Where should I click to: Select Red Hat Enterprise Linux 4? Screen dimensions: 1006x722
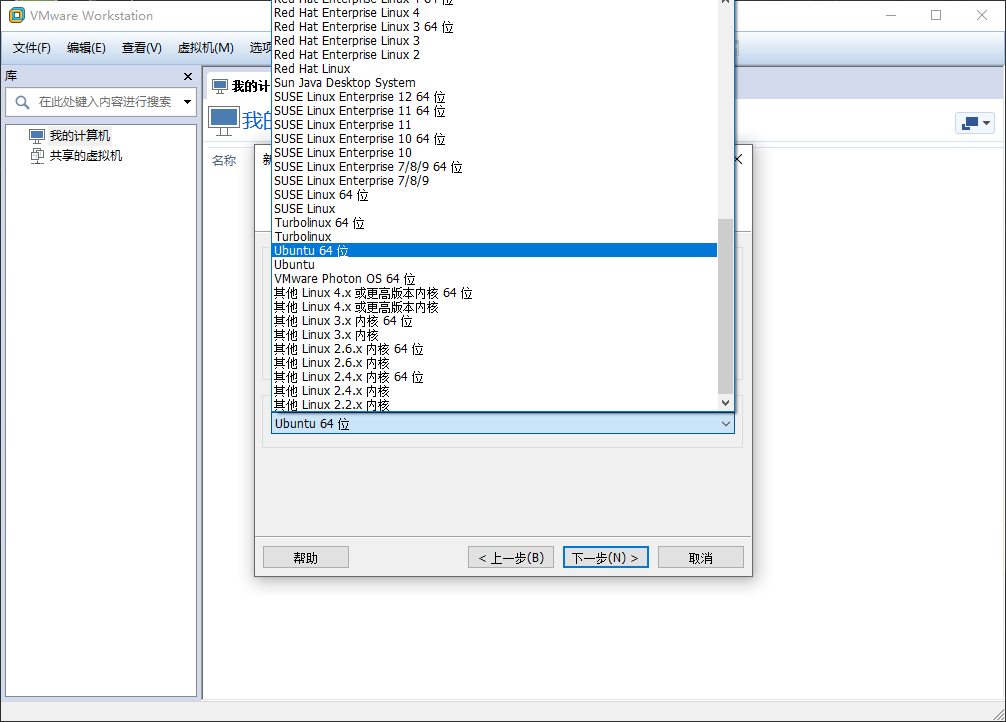495,13
